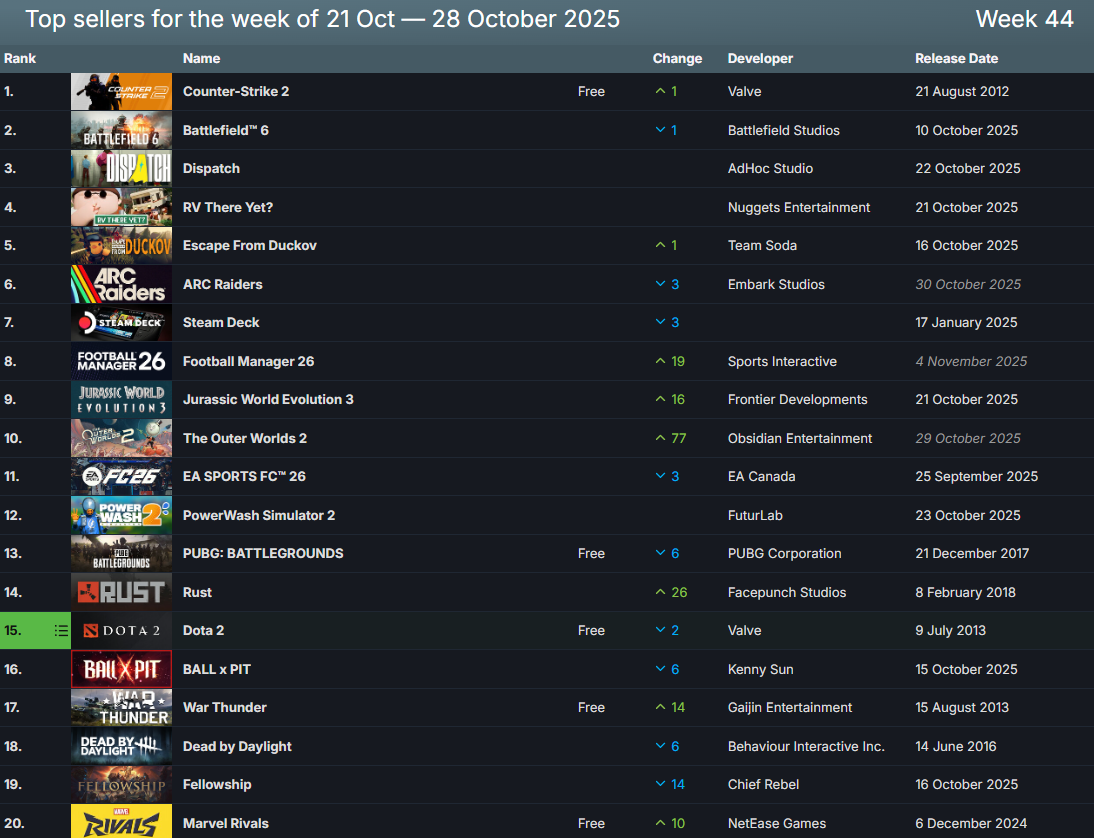This screenshot has height=838, width=1094.
Task: Click the Counter-Strike 2 game thumbnail
Action: pyautogui.click(x=121, y=91)
